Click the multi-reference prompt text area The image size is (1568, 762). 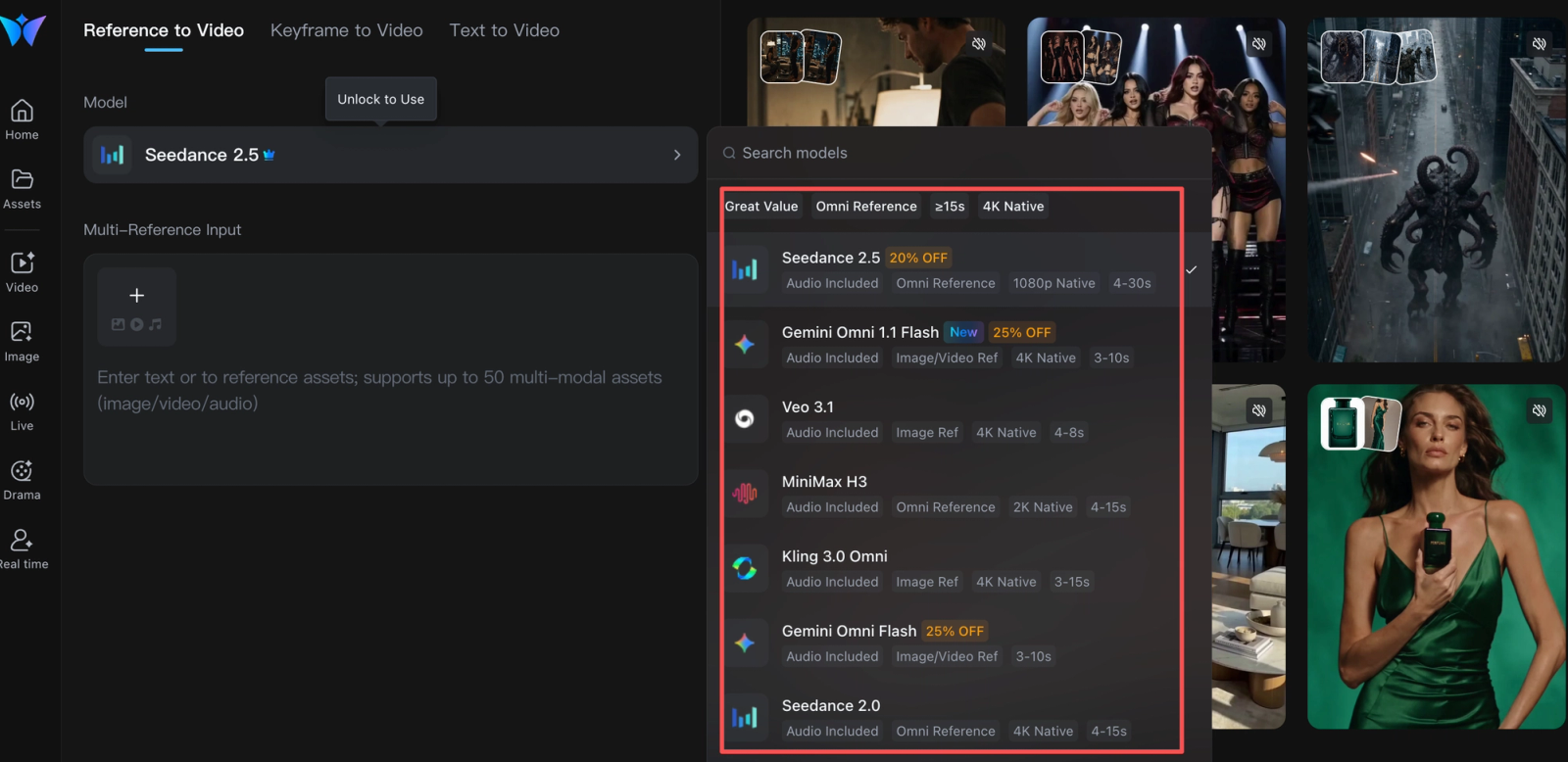[390, 390]
